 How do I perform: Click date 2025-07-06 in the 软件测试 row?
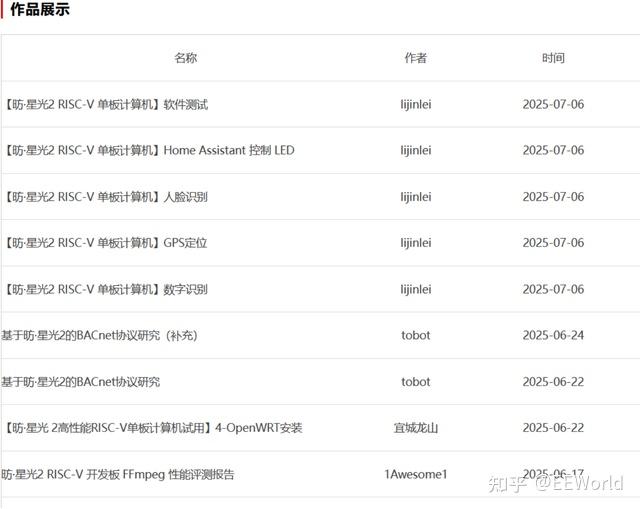tap(553, 104)
